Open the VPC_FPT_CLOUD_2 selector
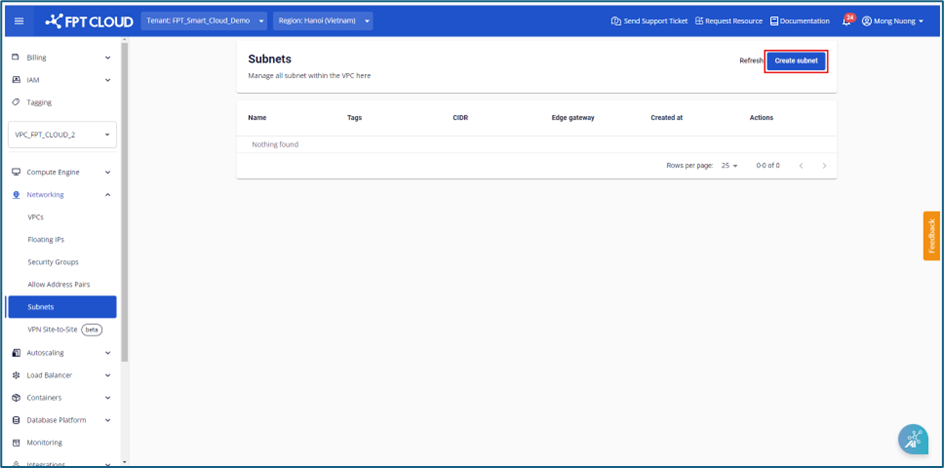 pos(62,135)
